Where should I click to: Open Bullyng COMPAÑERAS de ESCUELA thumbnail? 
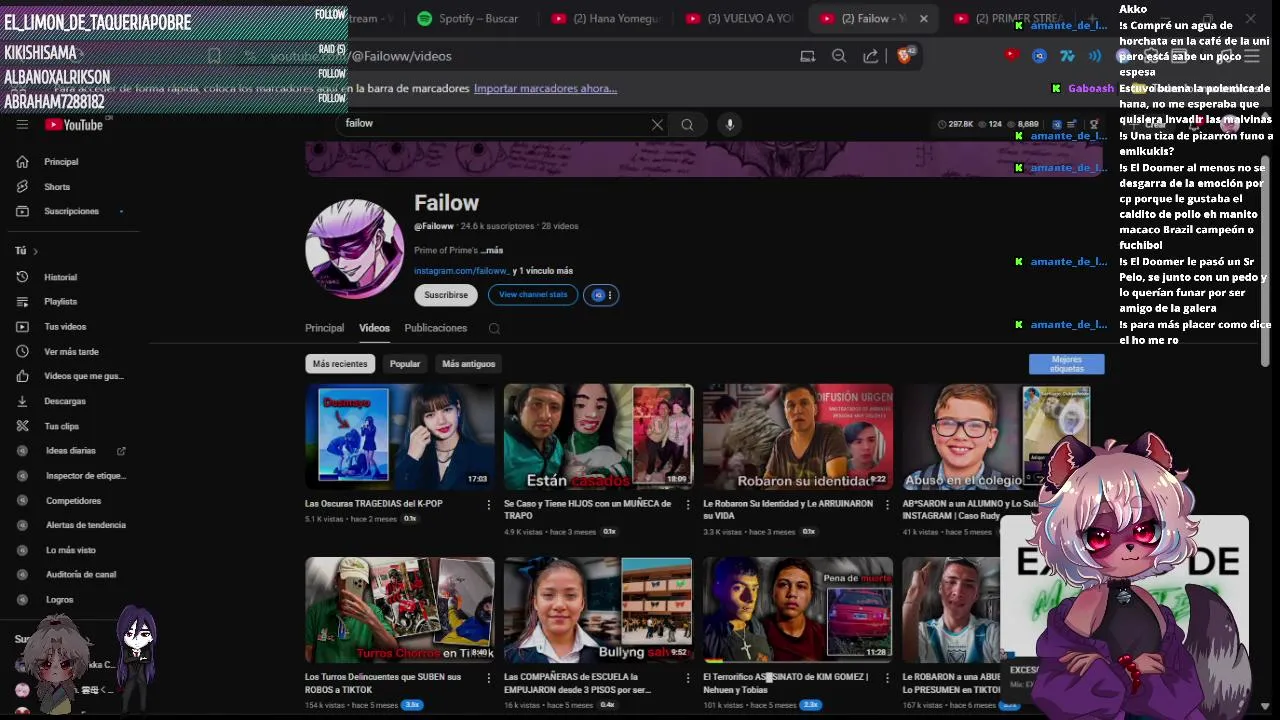(598, 610)
